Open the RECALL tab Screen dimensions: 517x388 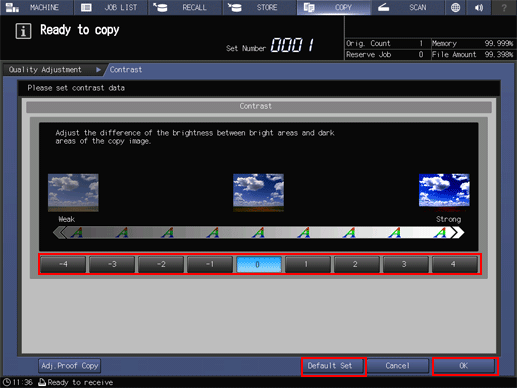click(185, 7)
